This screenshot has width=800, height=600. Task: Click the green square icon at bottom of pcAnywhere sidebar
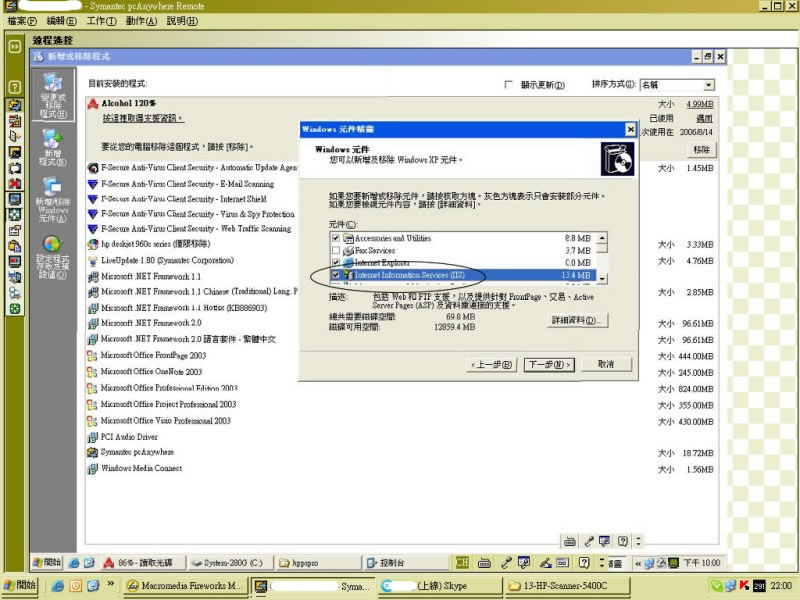point(15,309)
